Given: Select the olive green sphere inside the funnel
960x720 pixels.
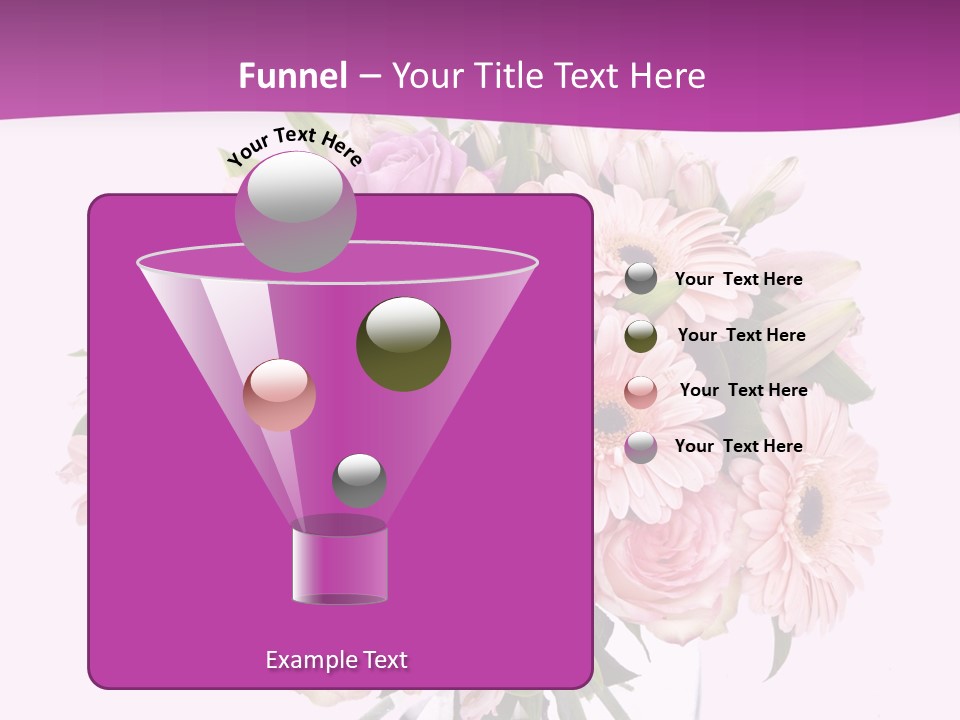Looking at the screenshot, I should pos(403,344).
